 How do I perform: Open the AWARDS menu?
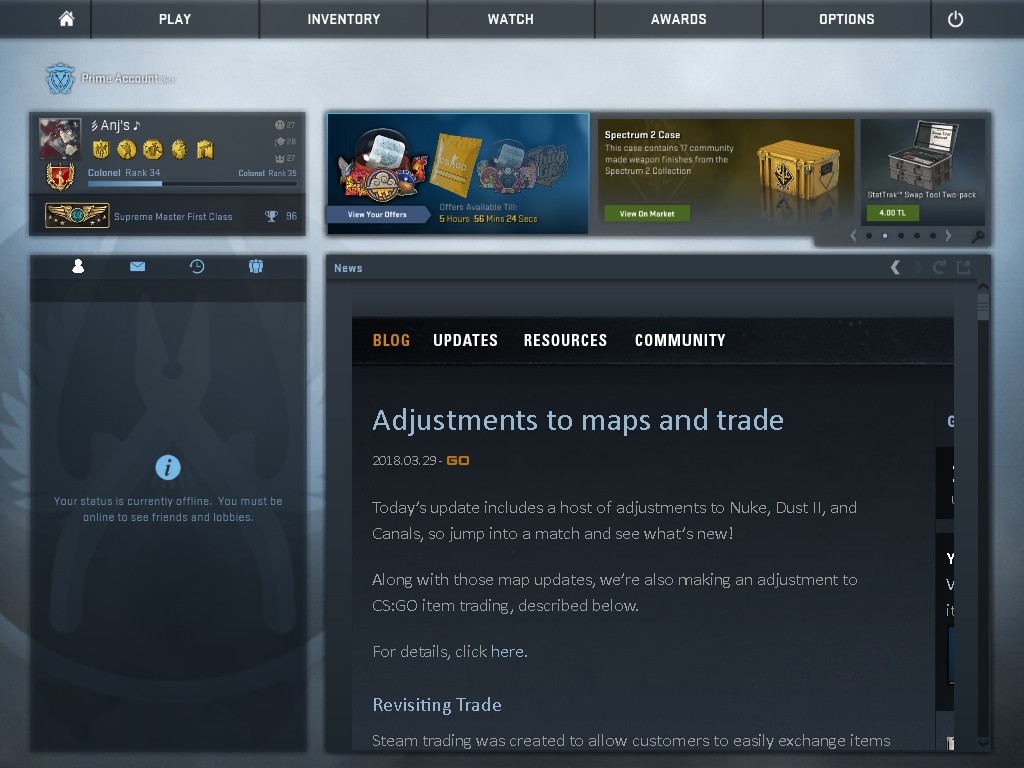click(679, 19)
